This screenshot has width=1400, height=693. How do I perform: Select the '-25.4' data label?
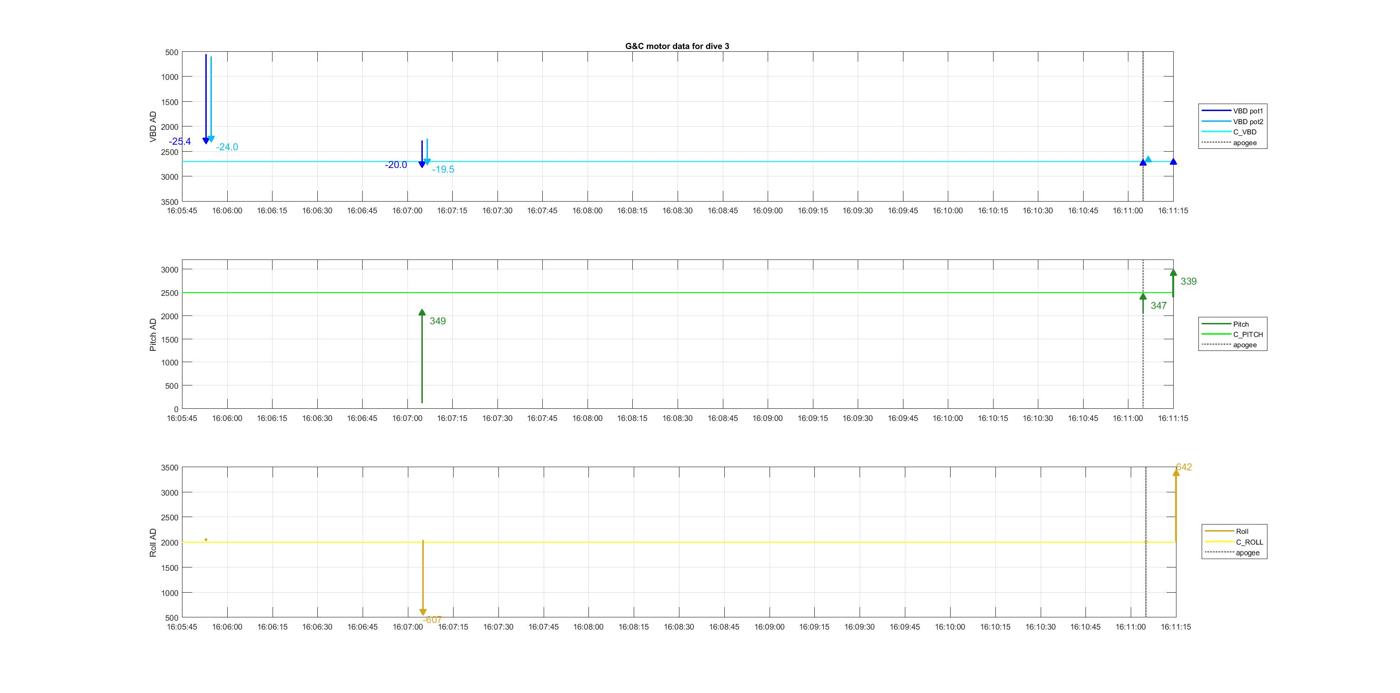click(180, 142)
